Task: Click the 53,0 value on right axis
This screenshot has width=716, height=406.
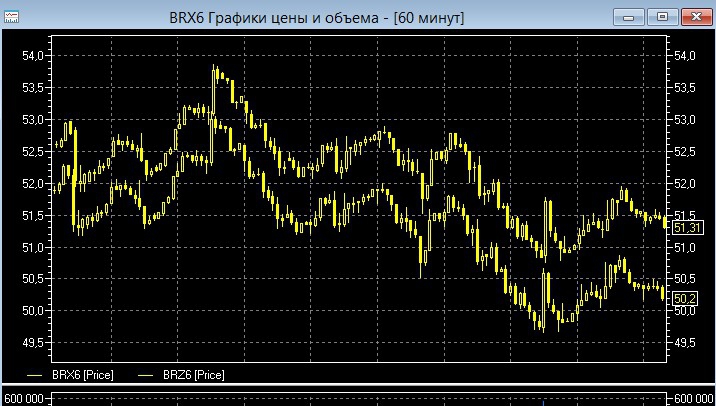Action: (x=684, y=120)
